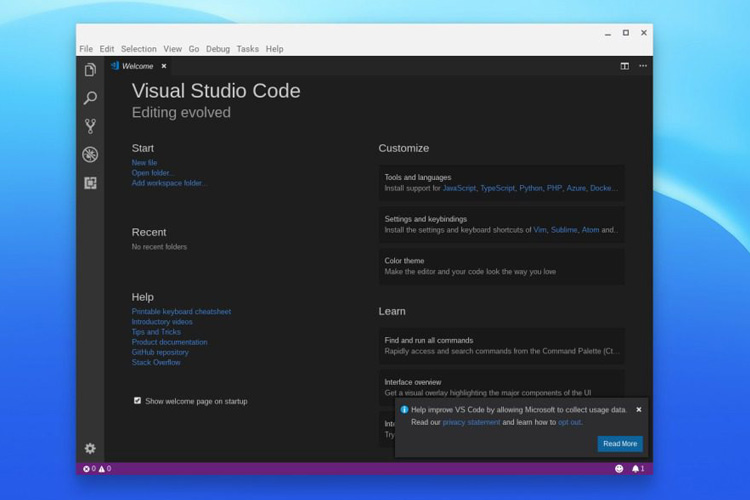Open the Debug menu
This screenshot has width=750, height=500.
217,49
